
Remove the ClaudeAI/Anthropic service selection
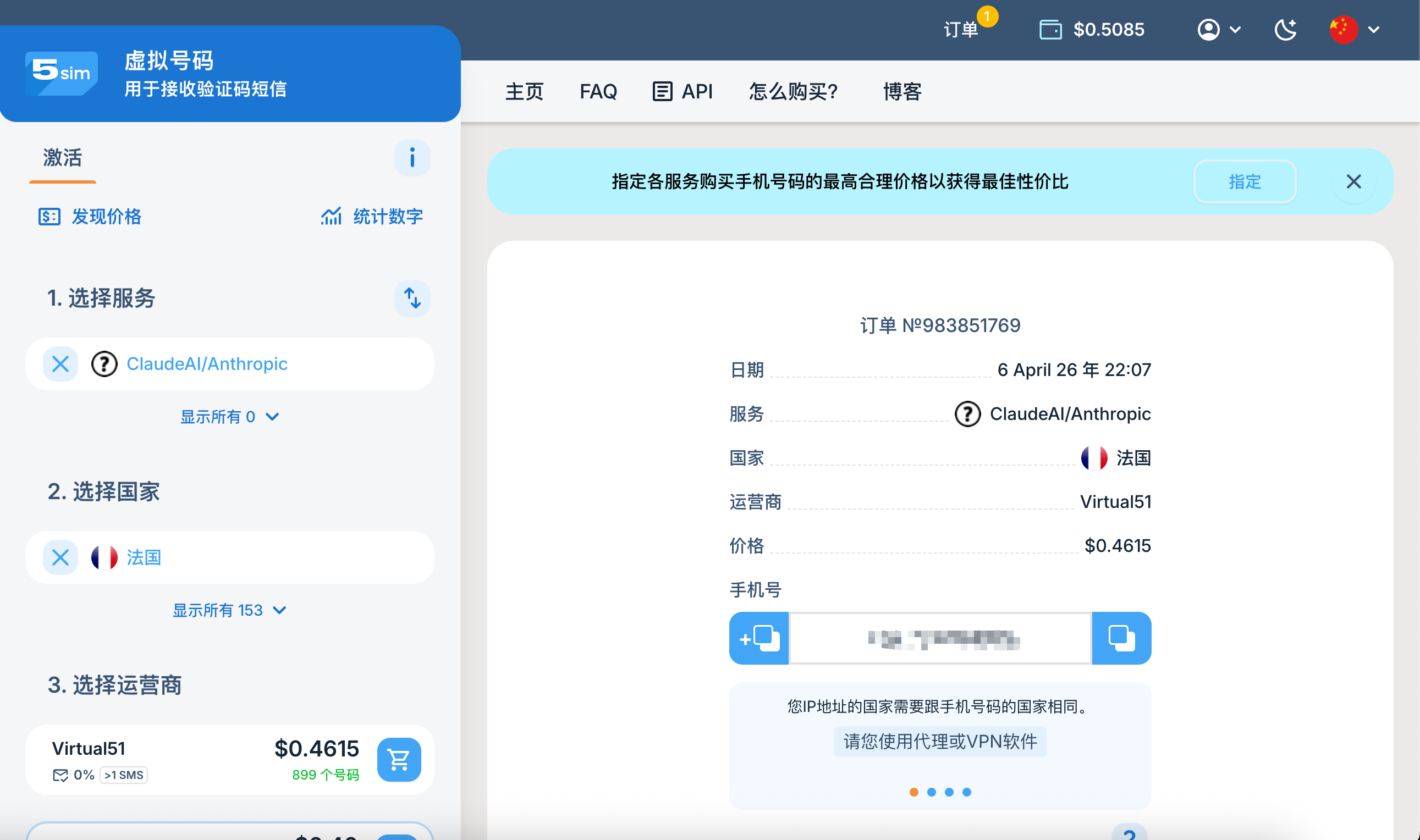point(60,363)
